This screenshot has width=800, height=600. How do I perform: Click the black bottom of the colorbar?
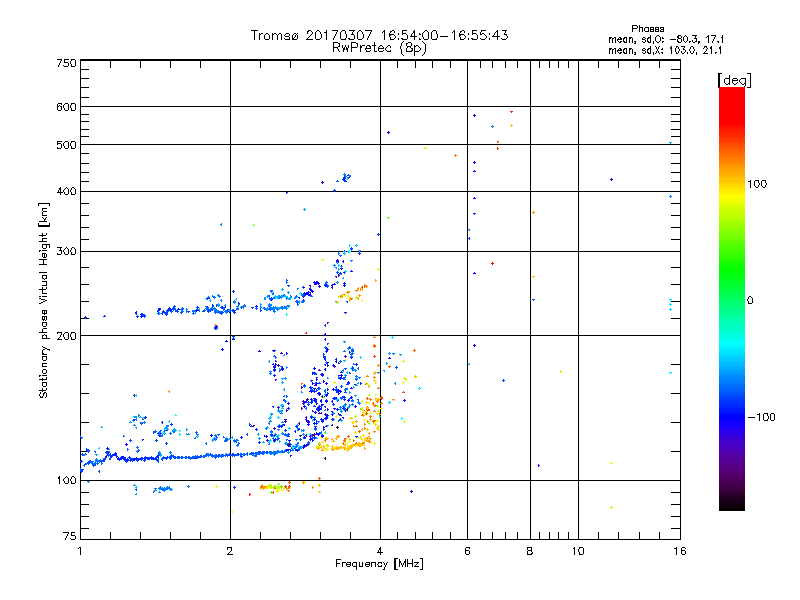(x=732, y=503)
